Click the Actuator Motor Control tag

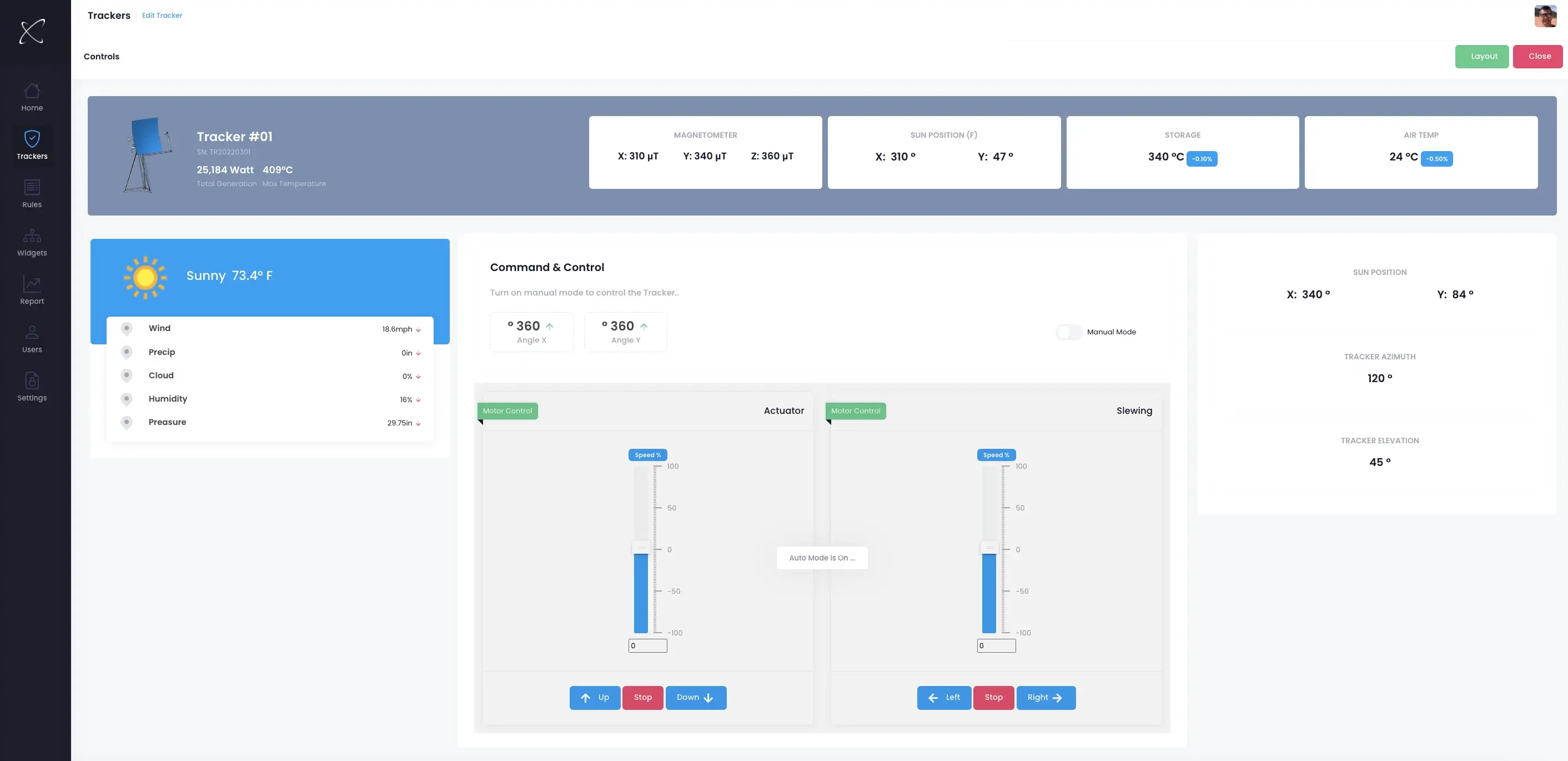tap(507, 411)
